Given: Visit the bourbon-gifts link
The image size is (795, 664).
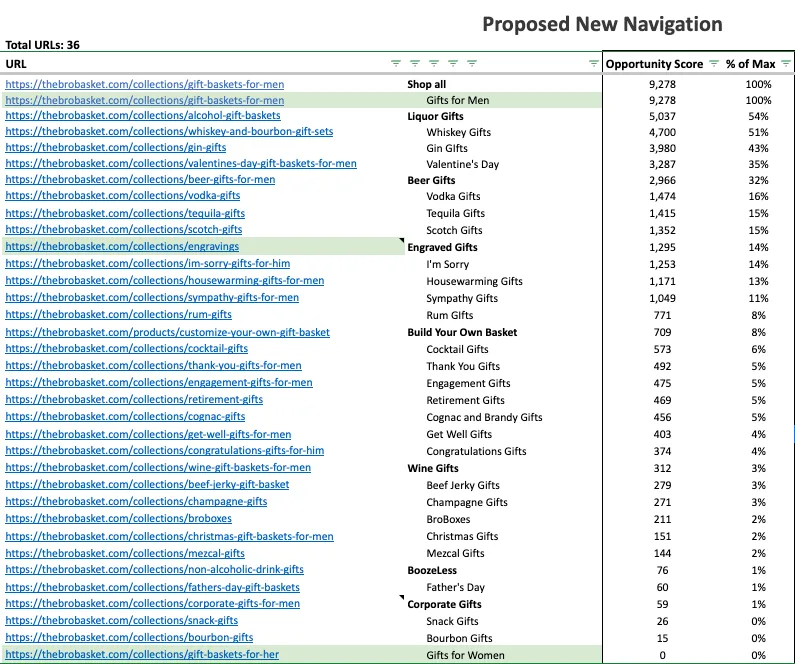Looking at the screenshot, I should tap(129, 638).
